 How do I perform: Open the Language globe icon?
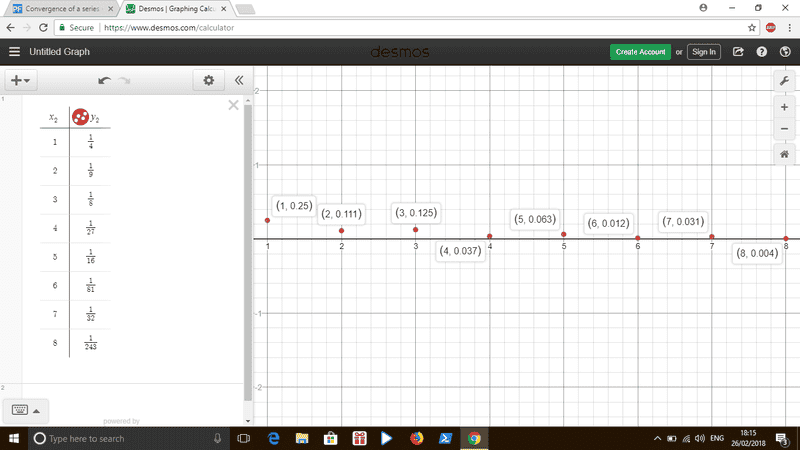784,52
